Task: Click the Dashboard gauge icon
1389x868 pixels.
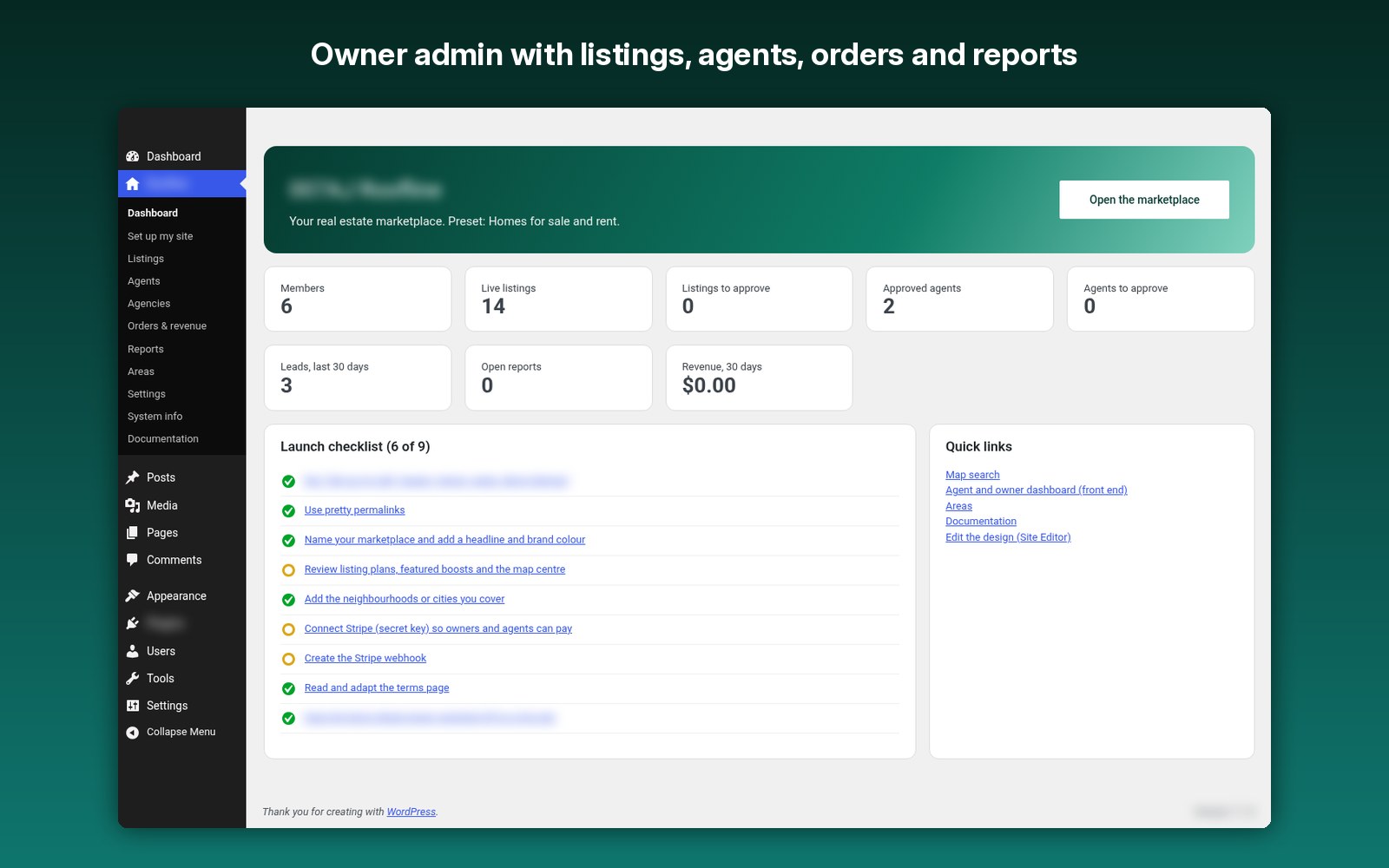Action: point(133,156)
